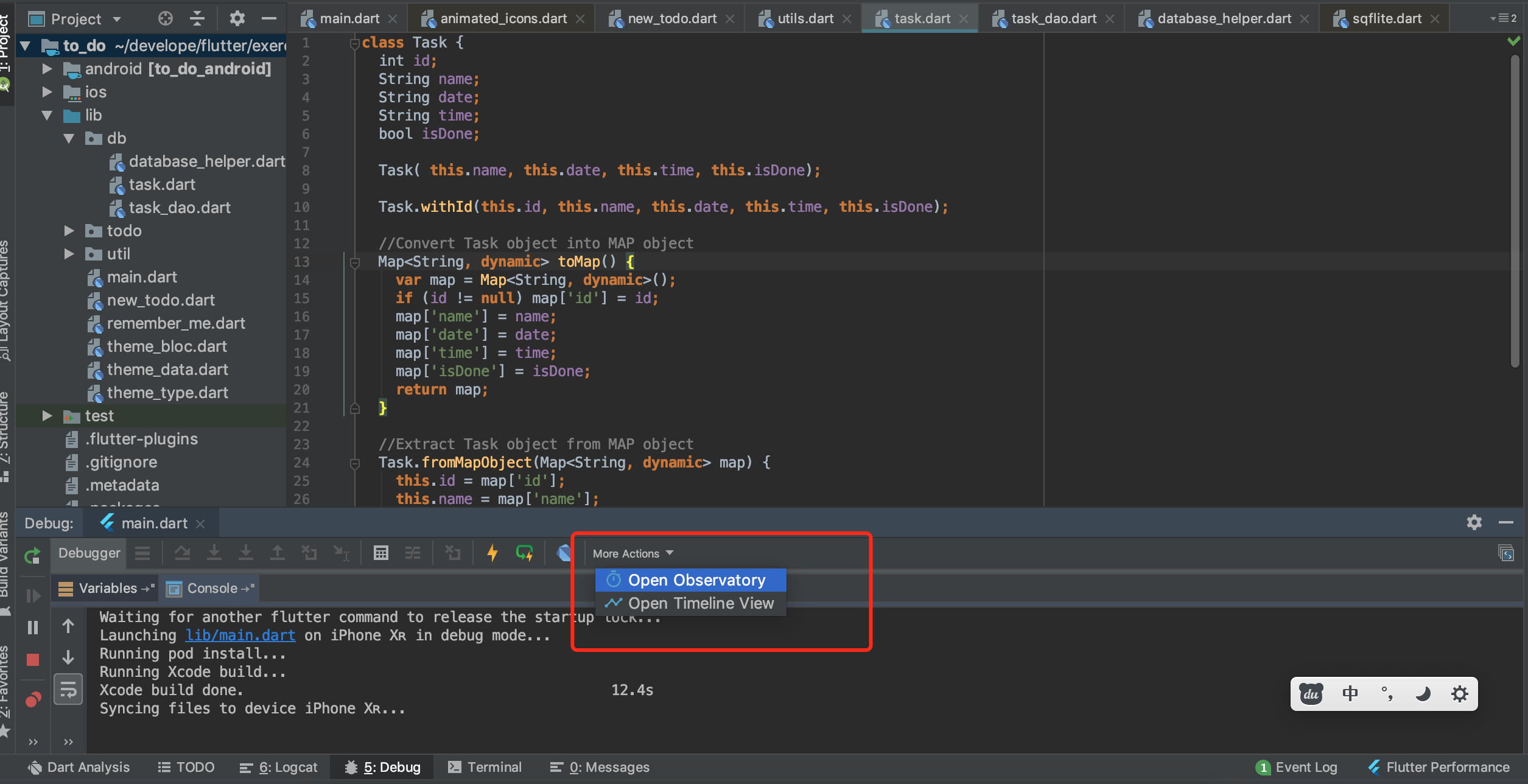
Task: Open the Terminal tool window
Action: point(485,766)
